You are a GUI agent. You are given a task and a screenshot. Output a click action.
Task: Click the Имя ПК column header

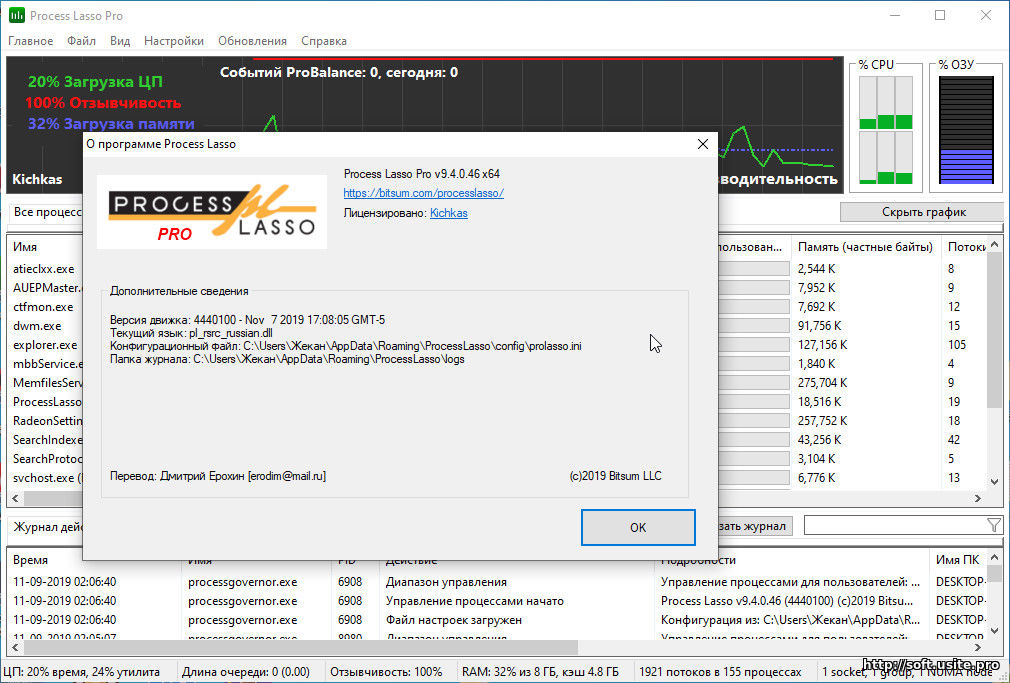[x=958, y=560]
